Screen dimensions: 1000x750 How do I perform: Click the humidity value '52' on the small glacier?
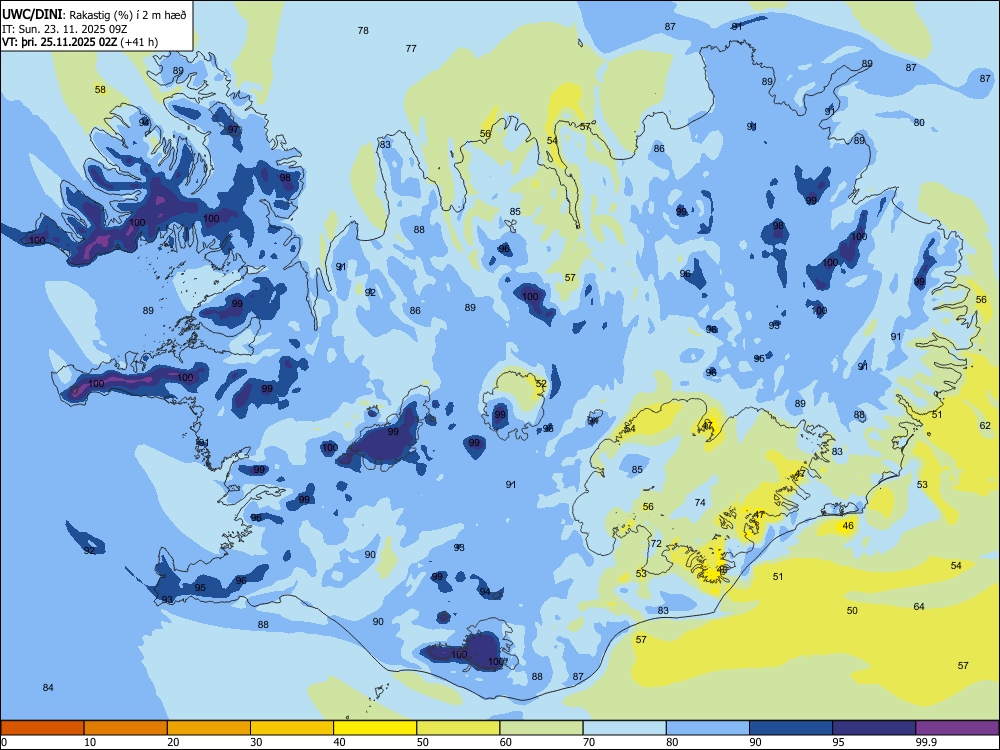tap(541, 384)
